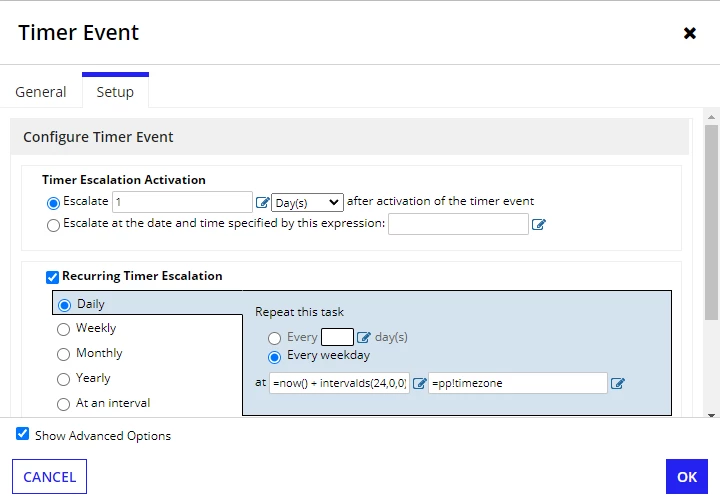
Task: Open expression editor for escalation date expression
Action: pos(538,224)
